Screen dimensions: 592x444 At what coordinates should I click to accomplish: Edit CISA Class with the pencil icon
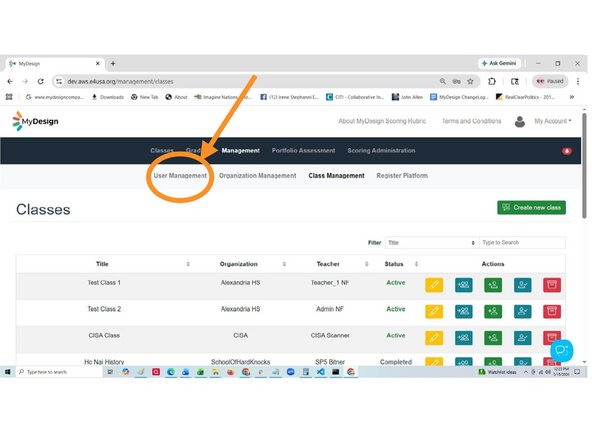(434, 338)
